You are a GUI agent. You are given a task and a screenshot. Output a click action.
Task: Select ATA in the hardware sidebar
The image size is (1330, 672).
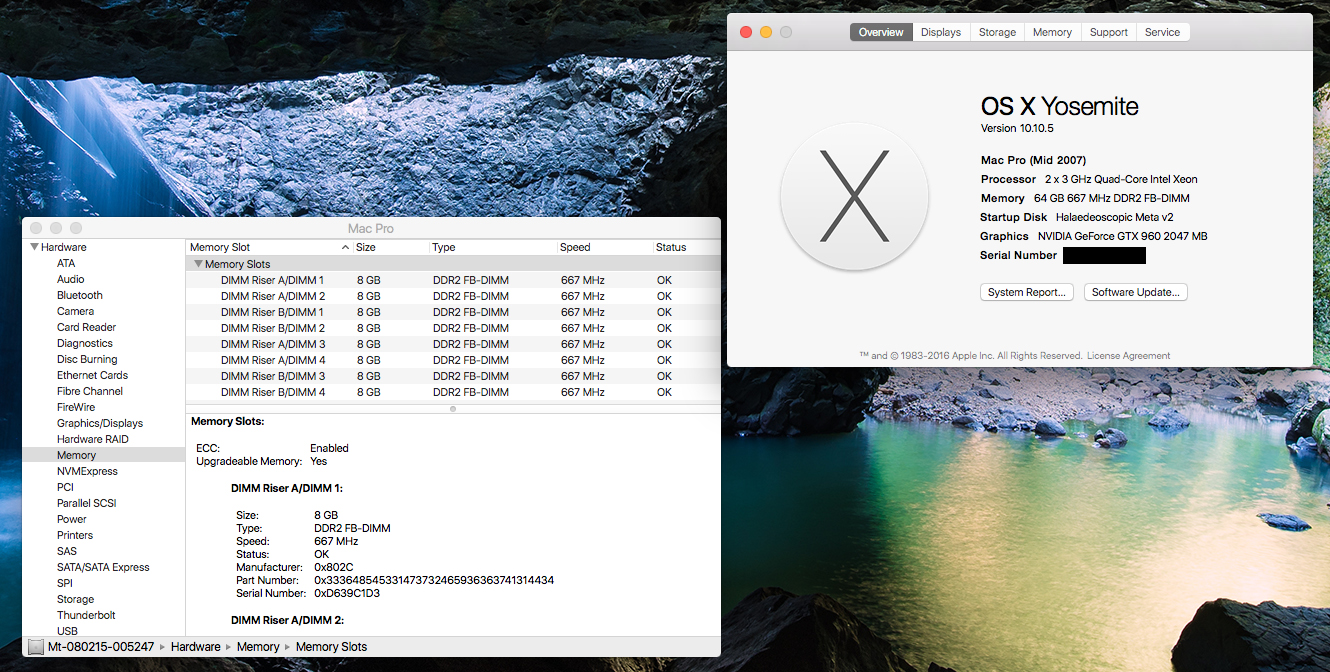[x=66, y=263]
